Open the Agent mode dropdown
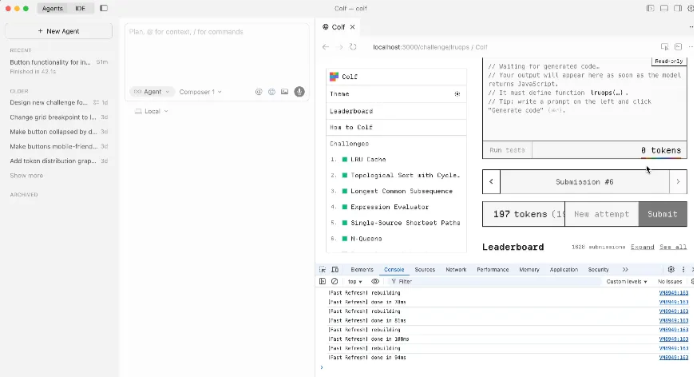This screenshot has height=377, width=694. 152,92
